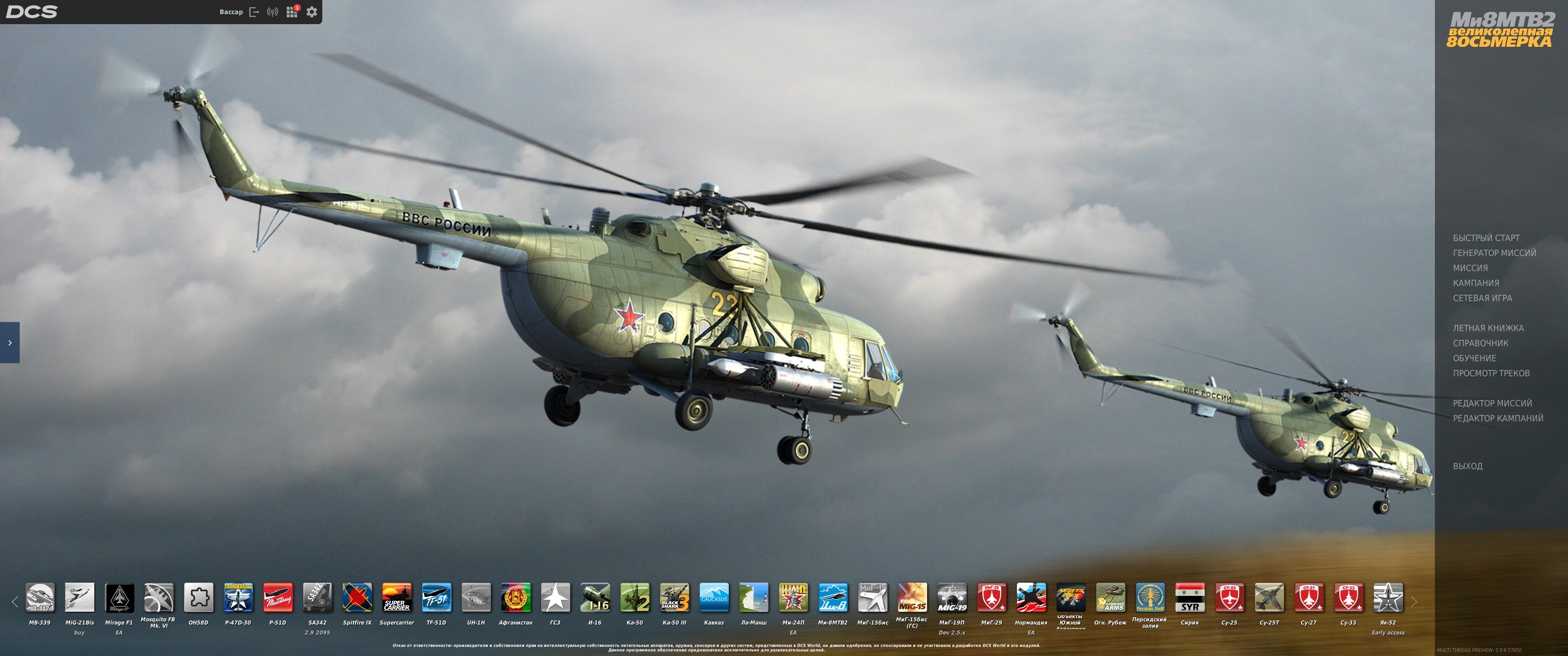Select the МиГ-19П module icon
Viewport: 1568px width, 656px height.
(x=952, y=597)
